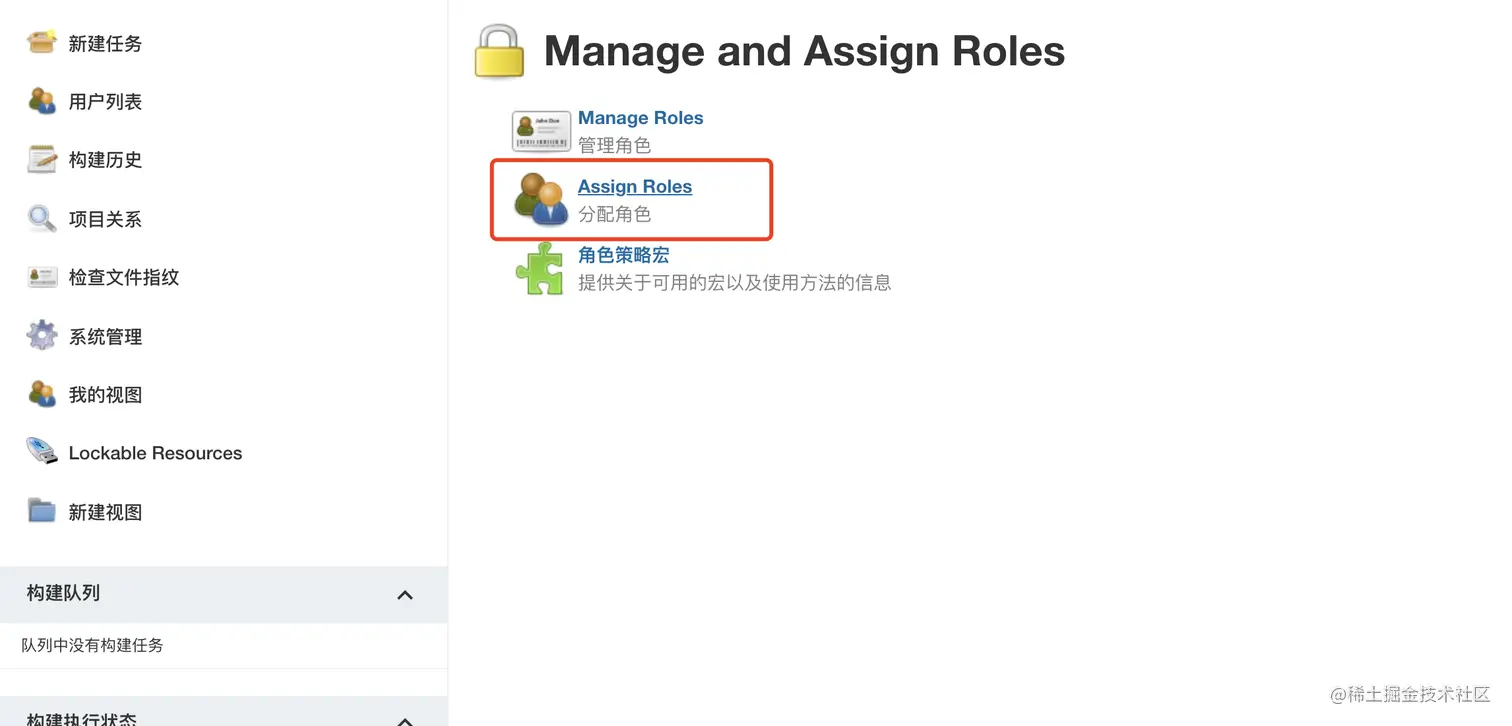
Task: Click the Lockable Resources USB drive icon
Action: 42,452
